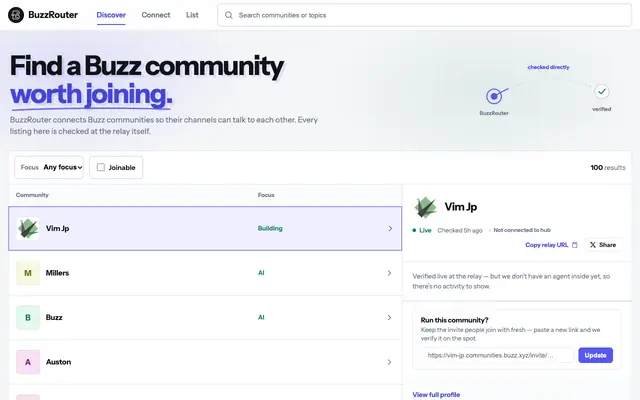
Task: Click the AI tag in Millers row
Action: (261, 273)
